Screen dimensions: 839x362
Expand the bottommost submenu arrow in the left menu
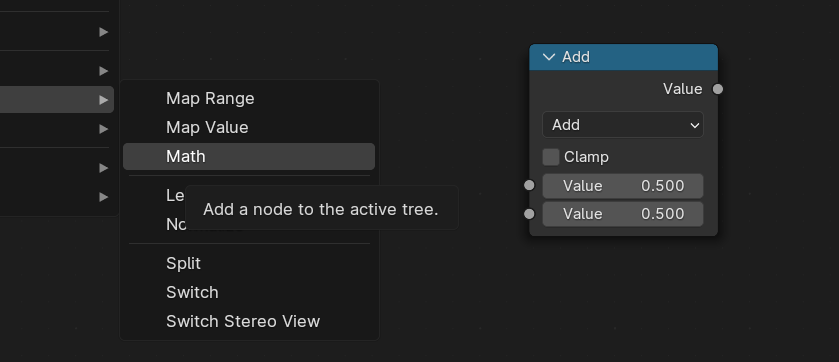pos(104,197)
